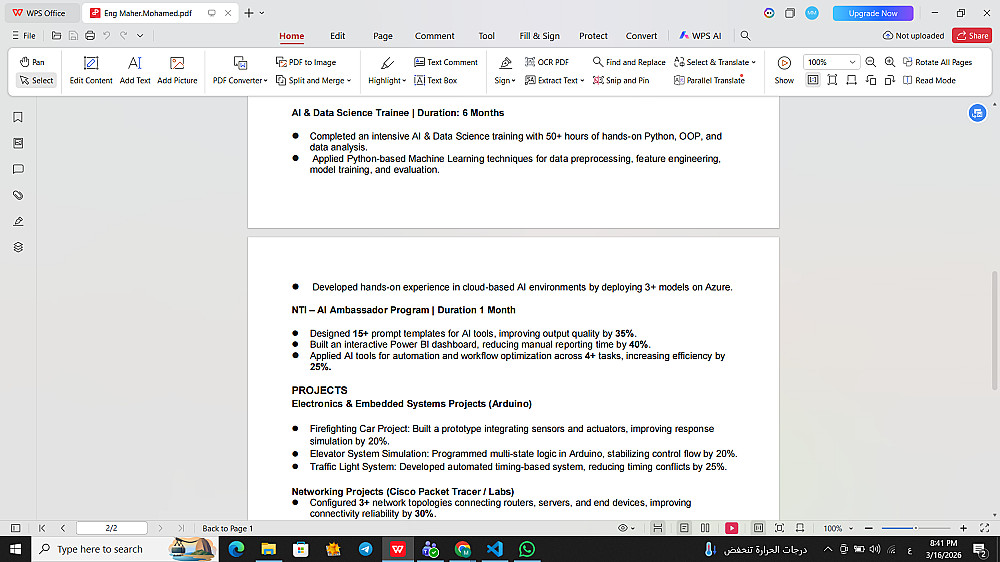Open the Fill & Sign tab

(x=539, y=36)
